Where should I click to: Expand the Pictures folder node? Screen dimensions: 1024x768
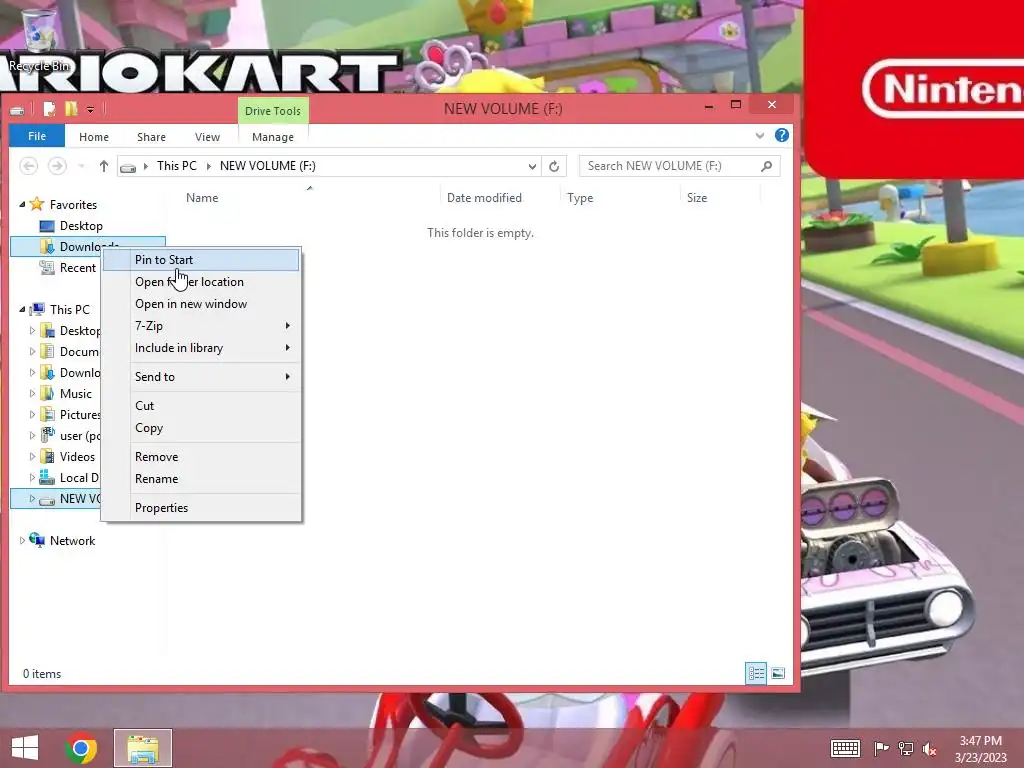[x=33, y=415]
